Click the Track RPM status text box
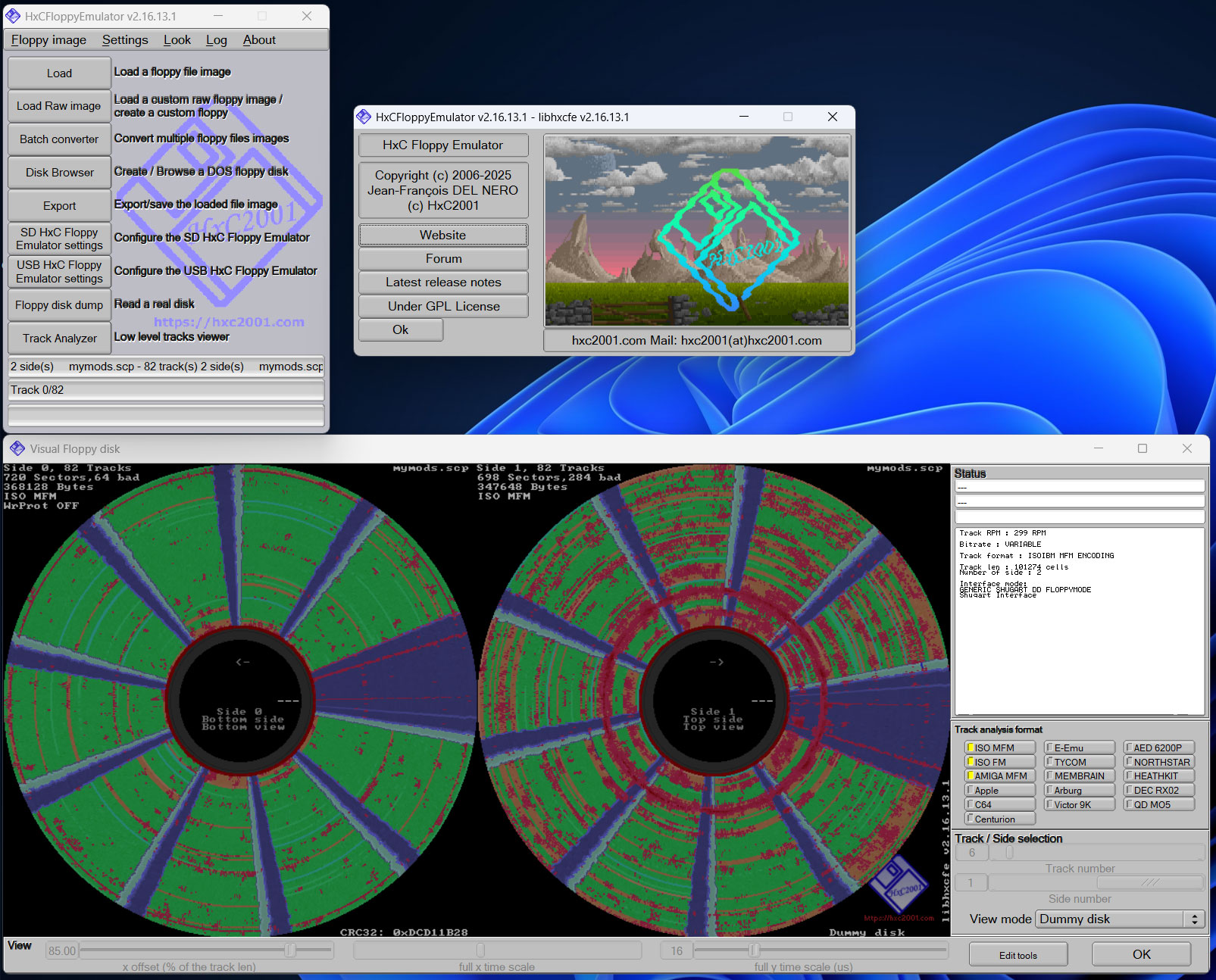 click(1080, 621)
